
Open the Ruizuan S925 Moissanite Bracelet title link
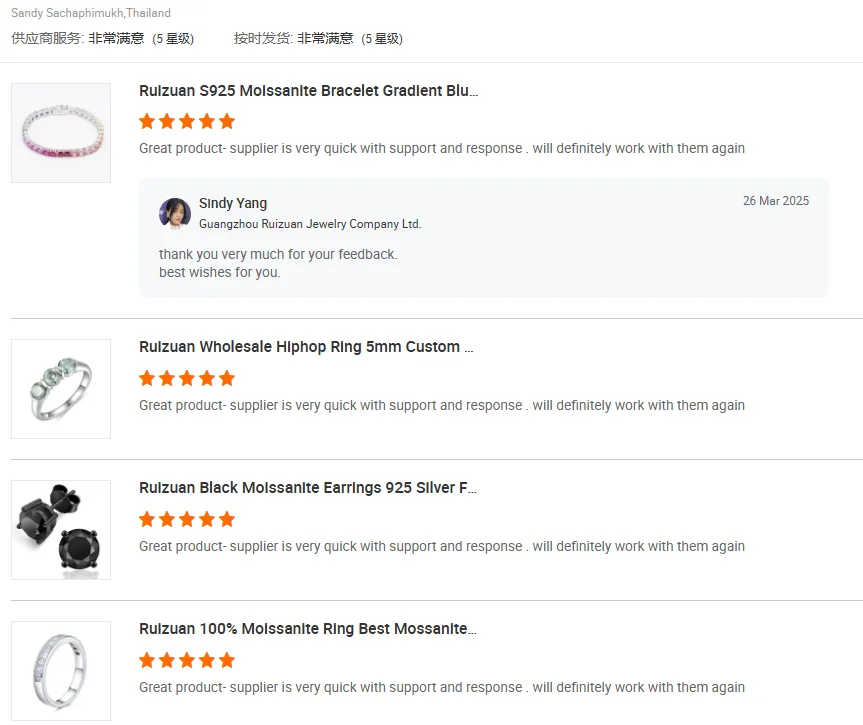point(308,91)
